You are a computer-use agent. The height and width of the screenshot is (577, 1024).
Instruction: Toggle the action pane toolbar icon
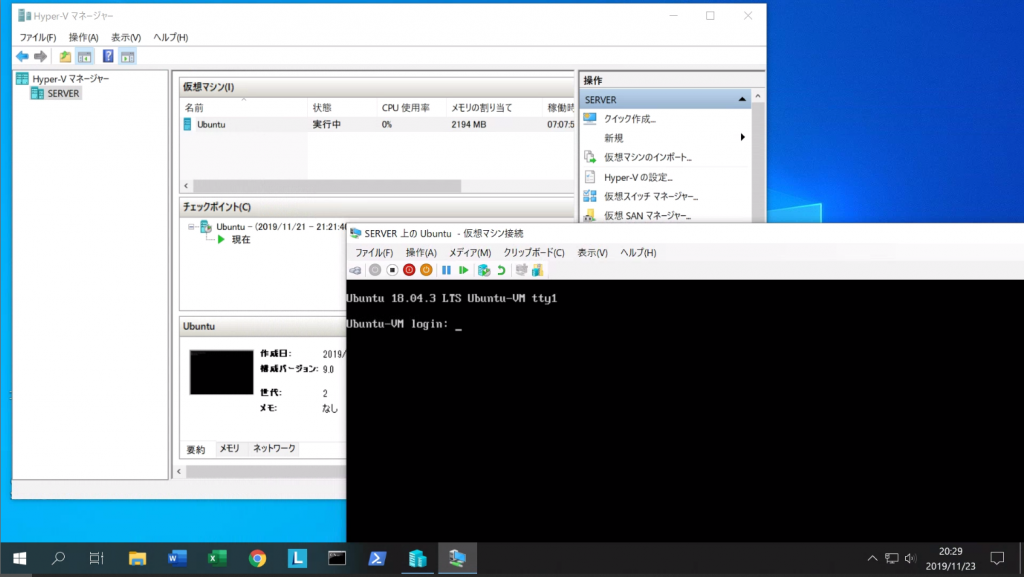(127, 57)
